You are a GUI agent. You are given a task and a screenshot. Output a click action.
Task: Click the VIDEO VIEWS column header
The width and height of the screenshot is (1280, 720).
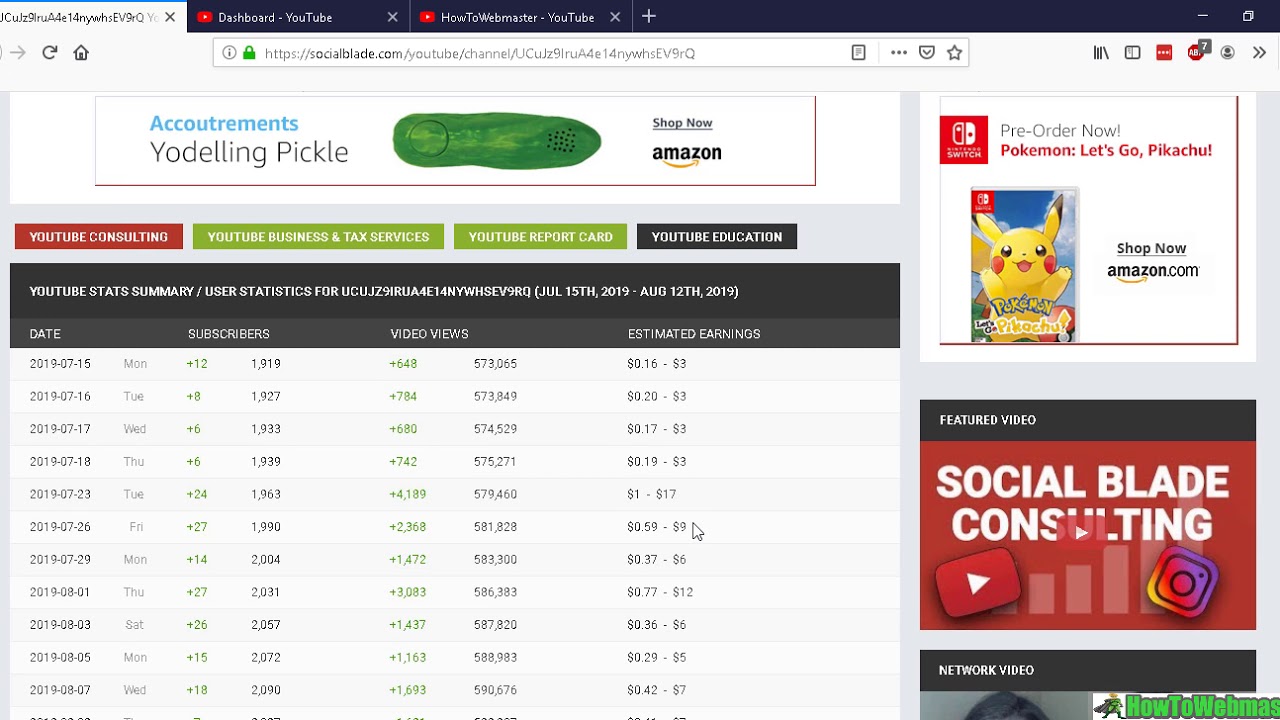[x=429, y=334]
